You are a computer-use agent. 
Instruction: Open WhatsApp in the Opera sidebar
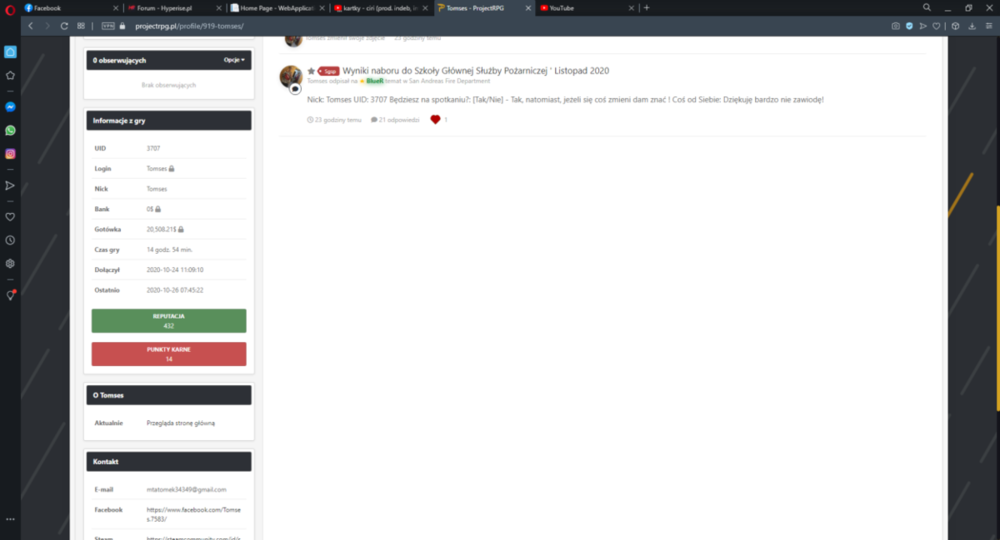[x=10, y=131]
